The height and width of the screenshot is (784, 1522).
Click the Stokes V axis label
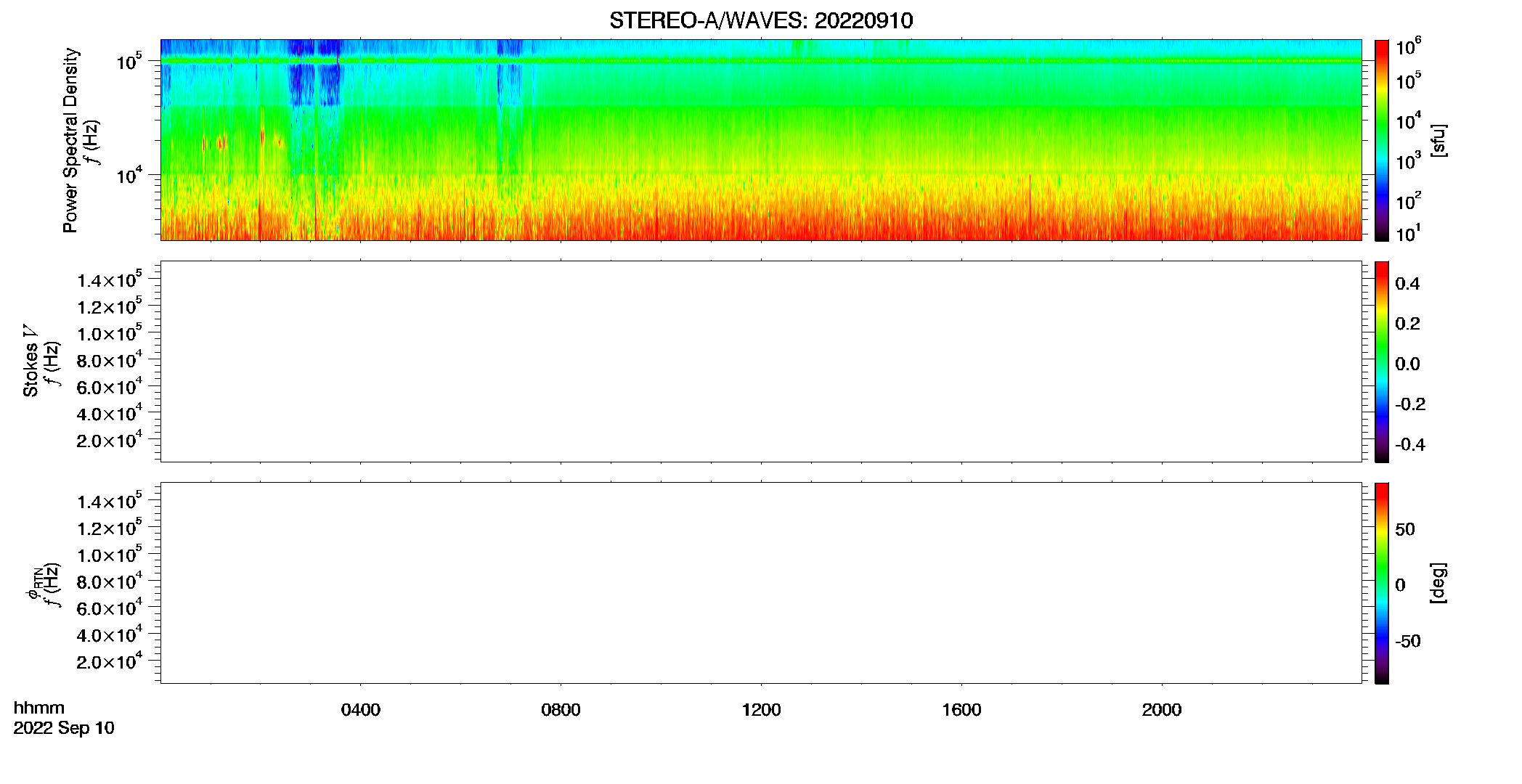pos(30,361)
